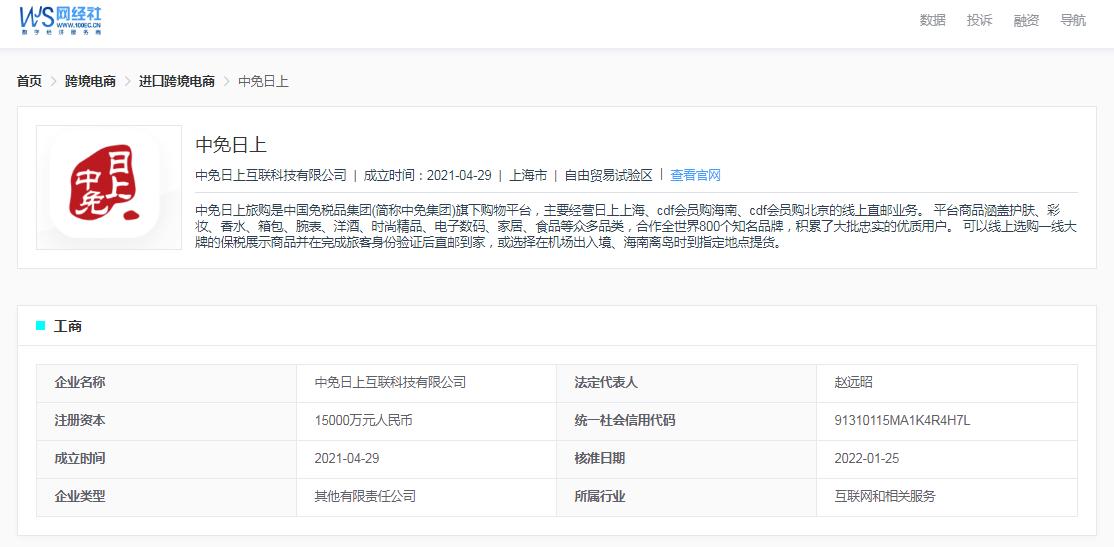Select the 核准日期 label cell
This screenshot has width=1114, height=547.
(686, 459)
